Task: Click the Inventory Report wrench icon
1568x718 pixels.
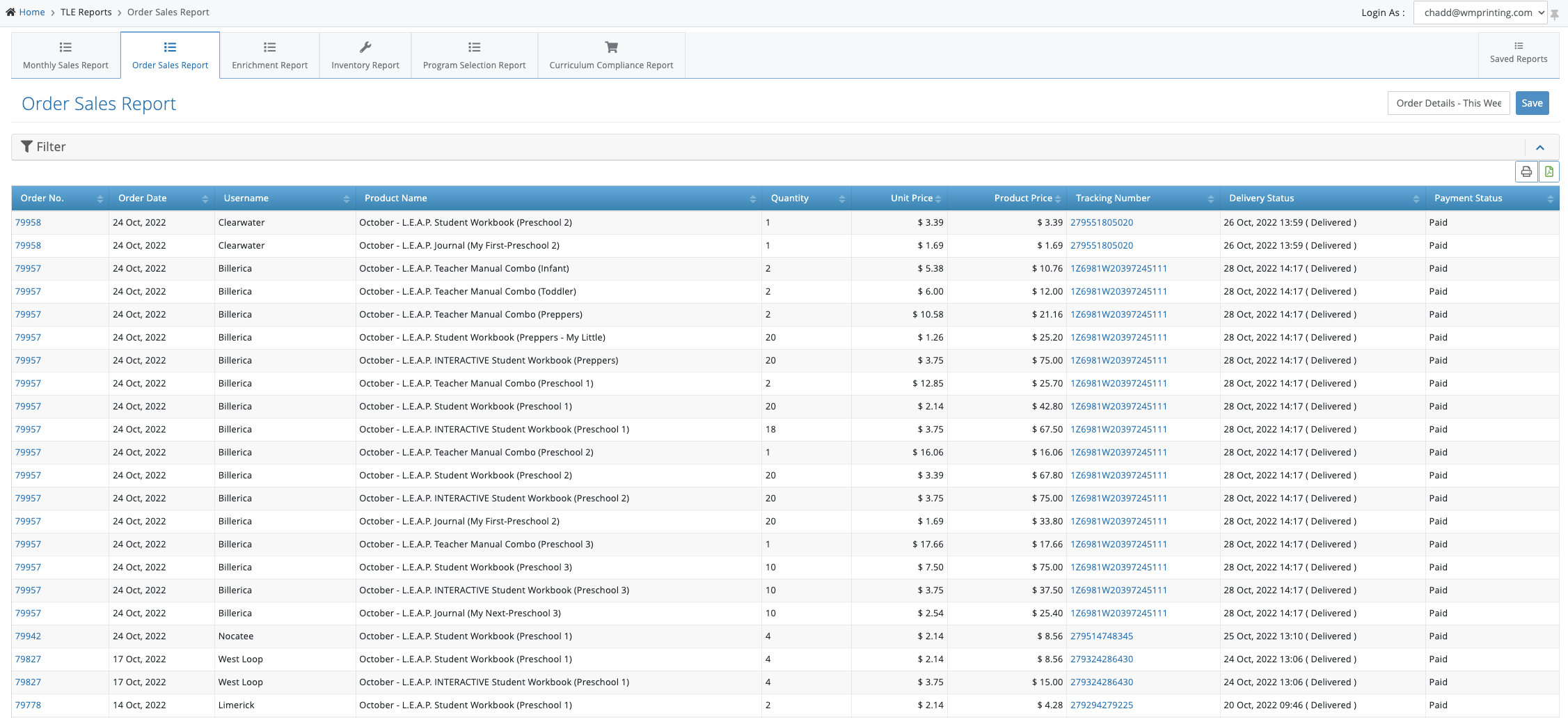Action: [x=365, y=47]
